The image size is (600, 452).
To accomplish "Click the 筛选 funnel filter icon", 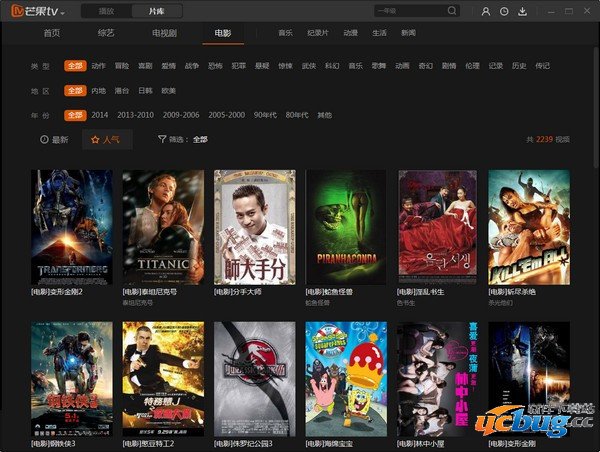I will coord(162,140).
